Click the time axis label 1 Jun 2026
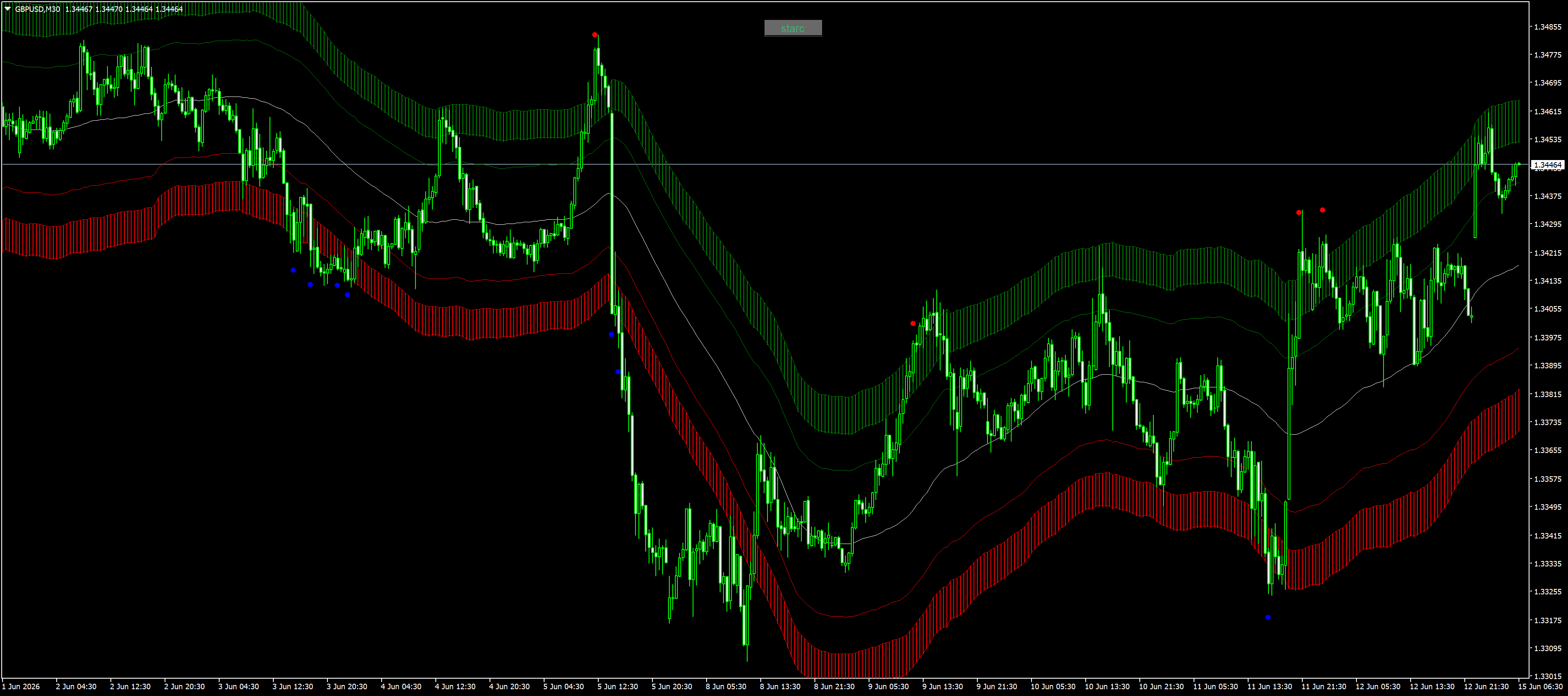1568x696 pixels. [21, 686]
